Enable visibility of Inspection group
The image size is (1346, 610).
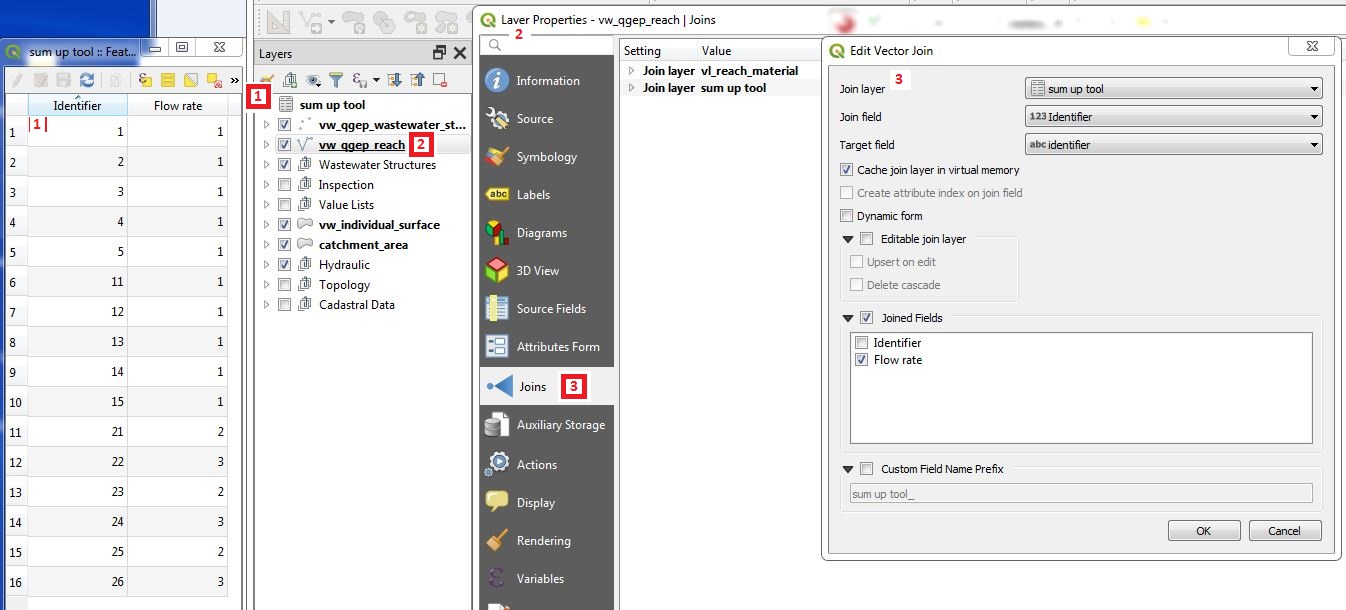click(285, 185)
